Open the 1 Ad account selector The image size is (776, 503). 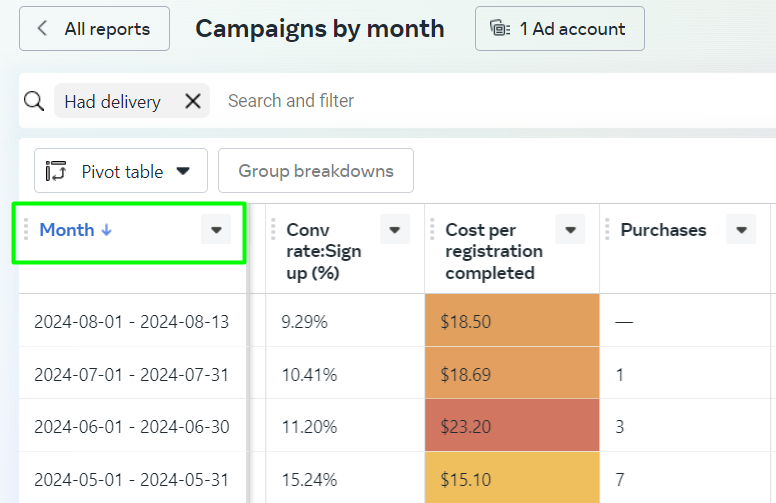560,28
